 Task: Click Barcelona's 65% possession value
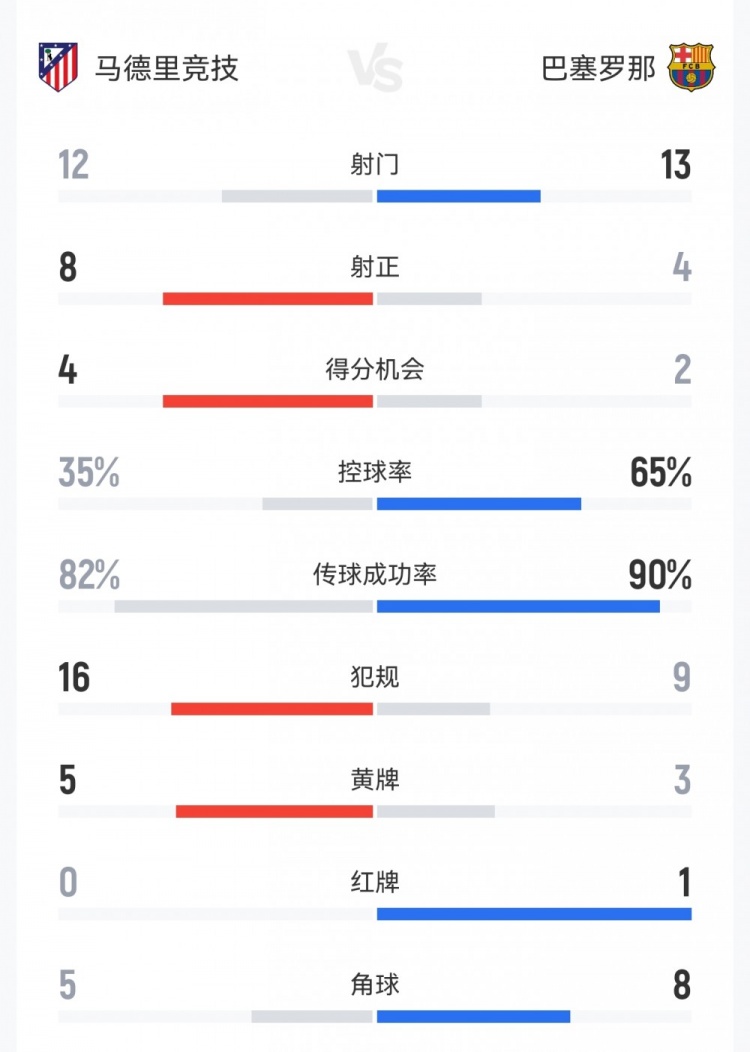click(x=661, y=473)
